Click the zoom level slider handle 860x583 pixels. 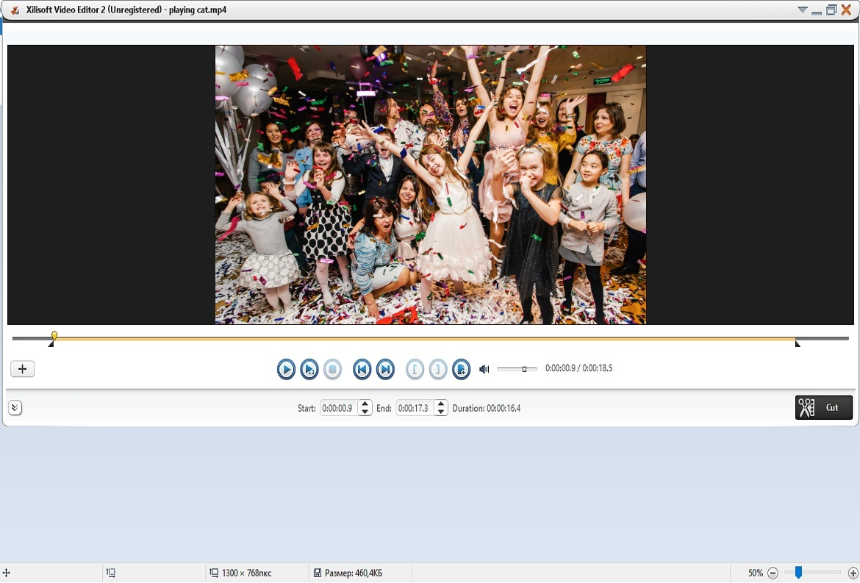tap(799, 573)
